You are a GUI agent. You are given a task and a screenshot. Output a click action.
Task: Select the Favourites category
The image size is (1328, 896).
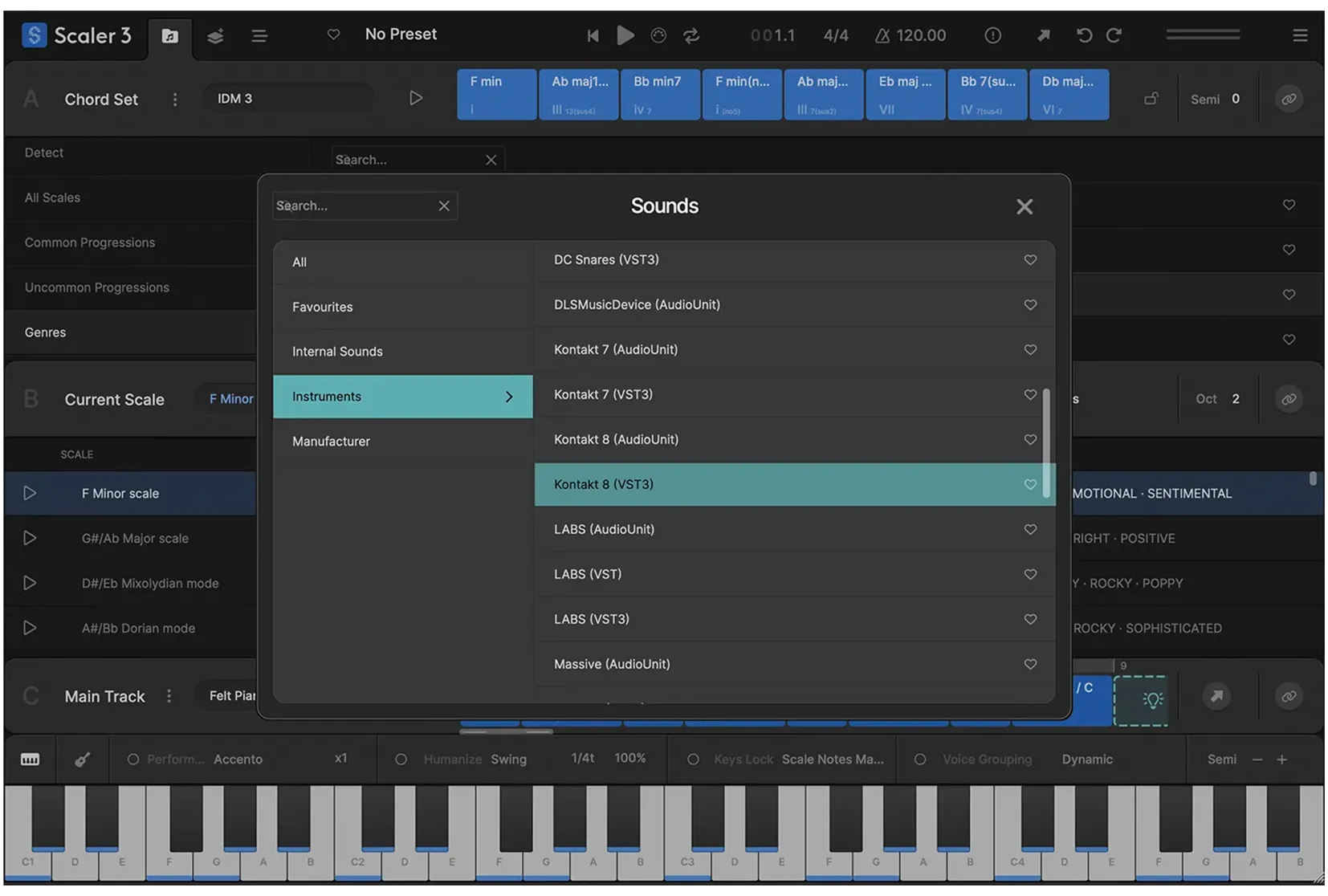click(x=403, y=307)
